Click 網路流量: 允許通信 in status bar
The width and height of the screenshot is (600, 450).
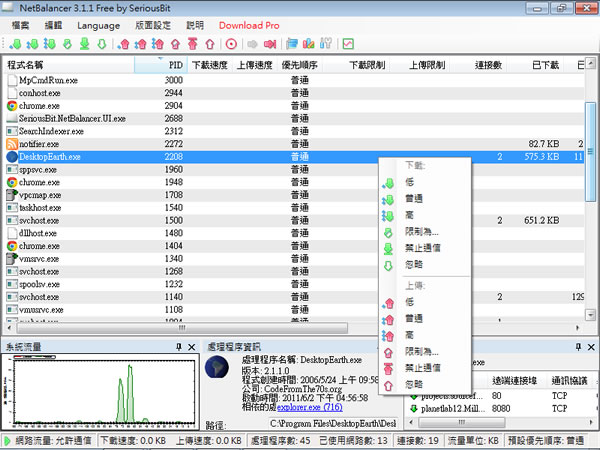coord(52,440)
